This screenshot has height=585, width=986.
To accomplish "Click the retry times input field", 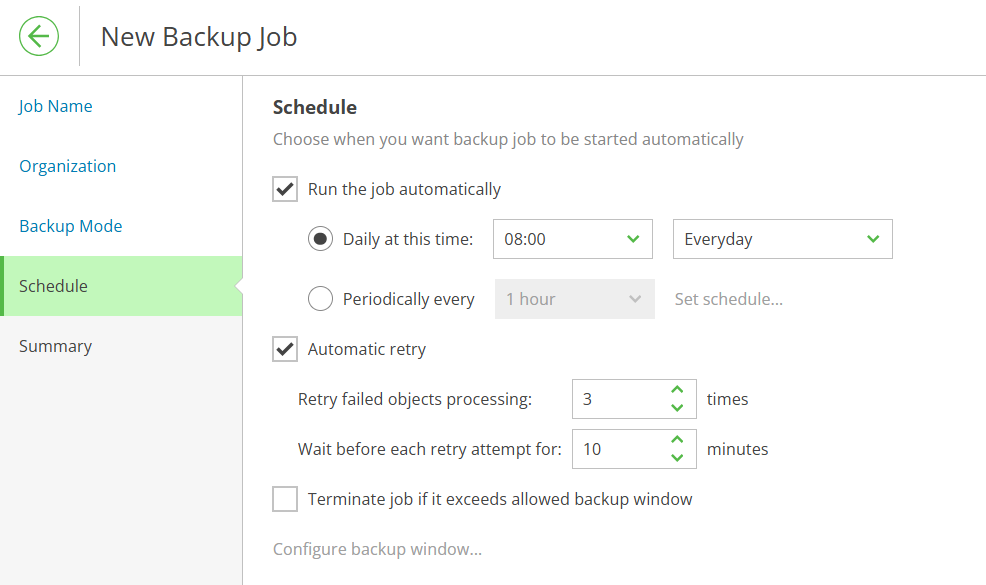I will (621, 399).
